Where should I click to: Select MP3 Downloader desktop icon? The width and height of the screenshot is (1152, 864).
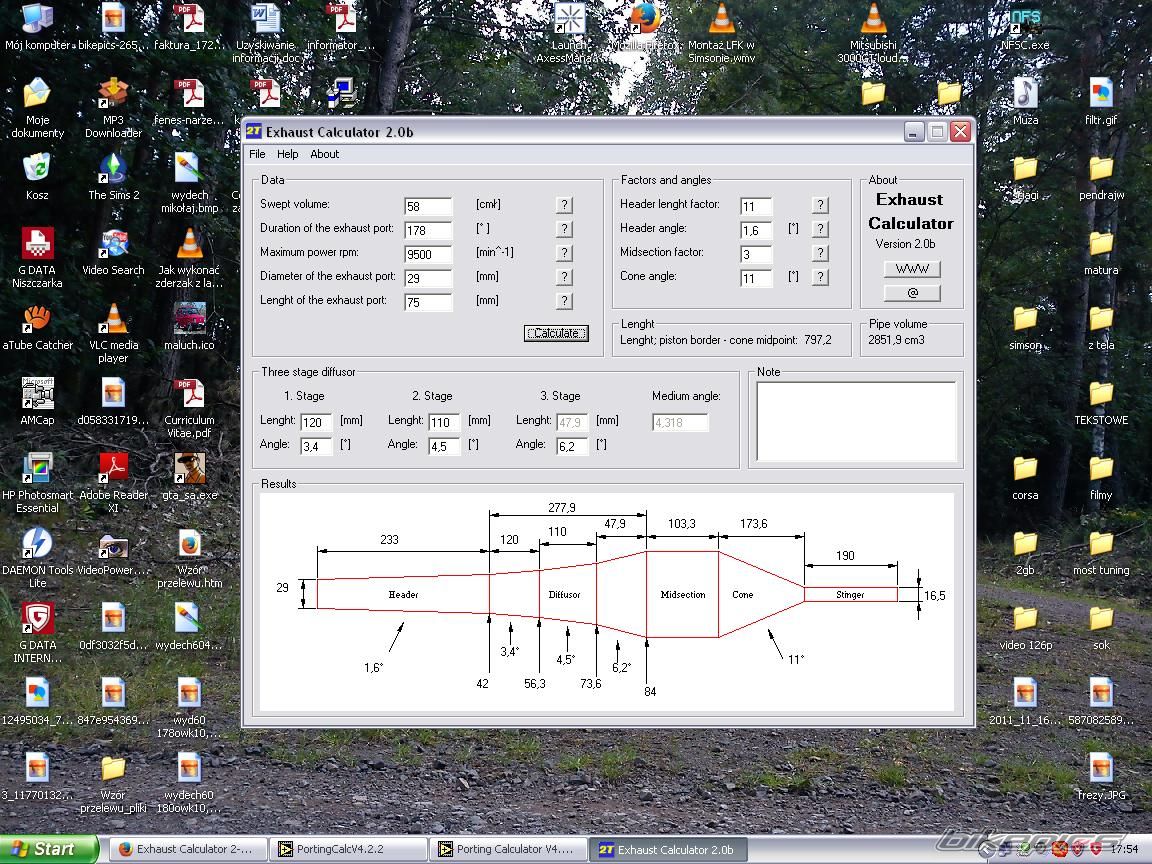pos(113,109)
